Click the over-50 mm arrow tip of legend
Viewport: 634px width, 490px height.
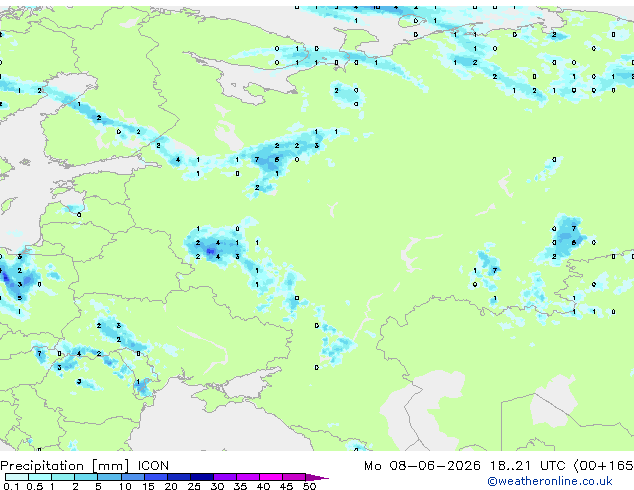coord(317,477)
